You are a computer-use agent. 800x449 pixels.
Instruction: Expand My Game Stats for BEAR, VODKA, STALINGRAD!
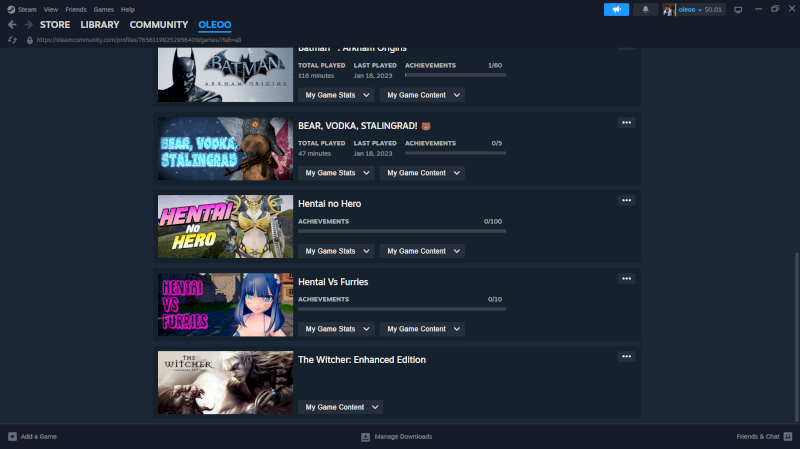pos(336,173)
